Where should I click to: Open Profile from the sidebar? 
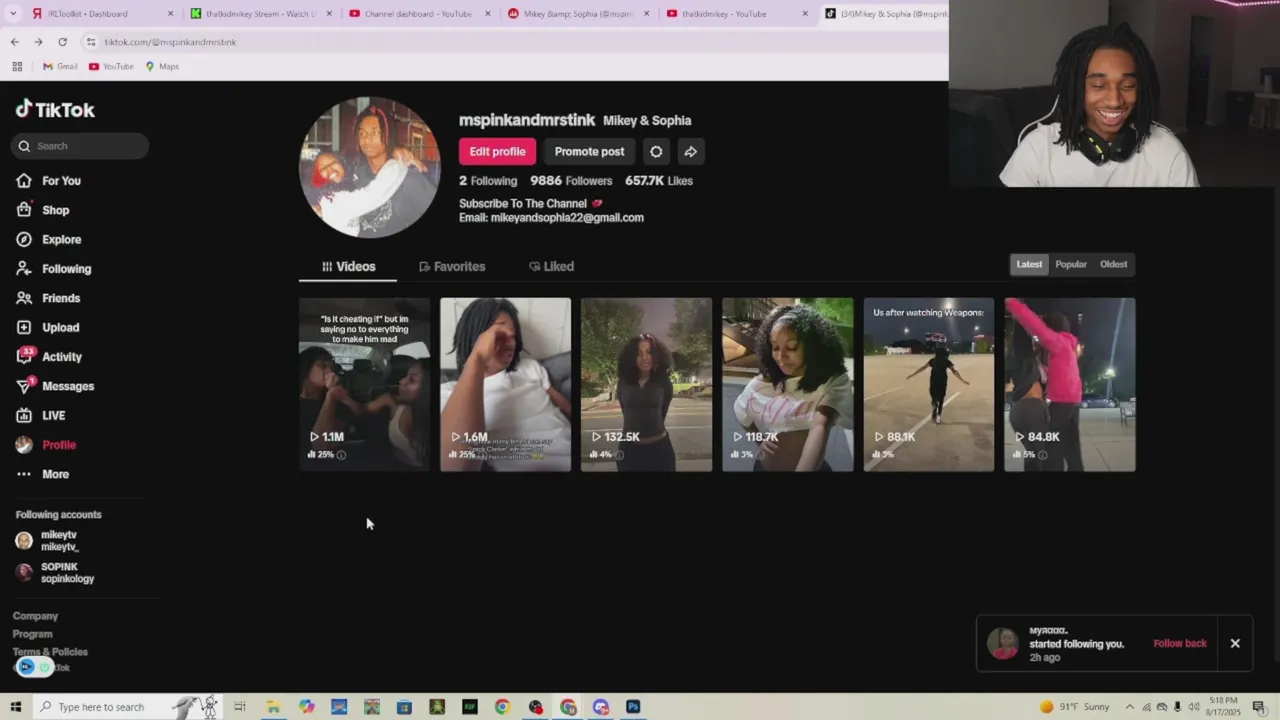tap(46, 445)
